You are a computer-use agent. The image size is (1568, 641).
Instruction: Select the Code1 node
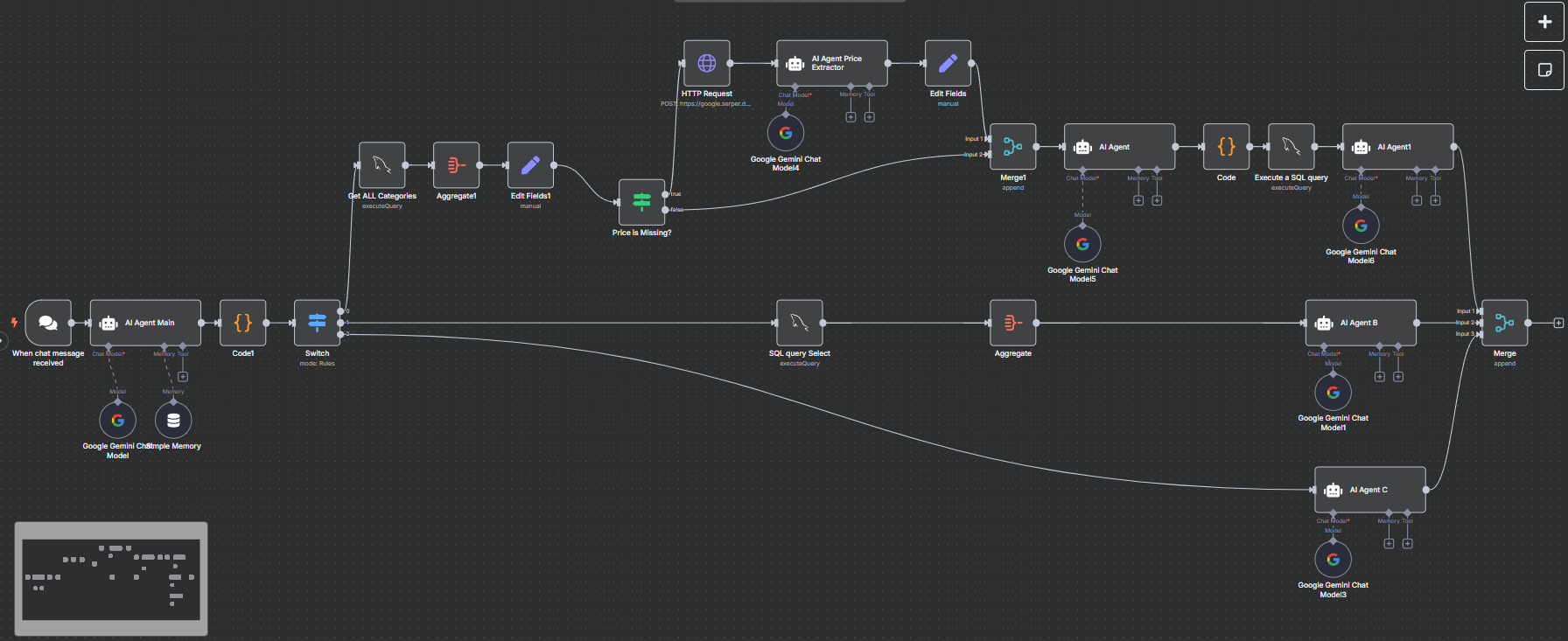click(243, 323)
